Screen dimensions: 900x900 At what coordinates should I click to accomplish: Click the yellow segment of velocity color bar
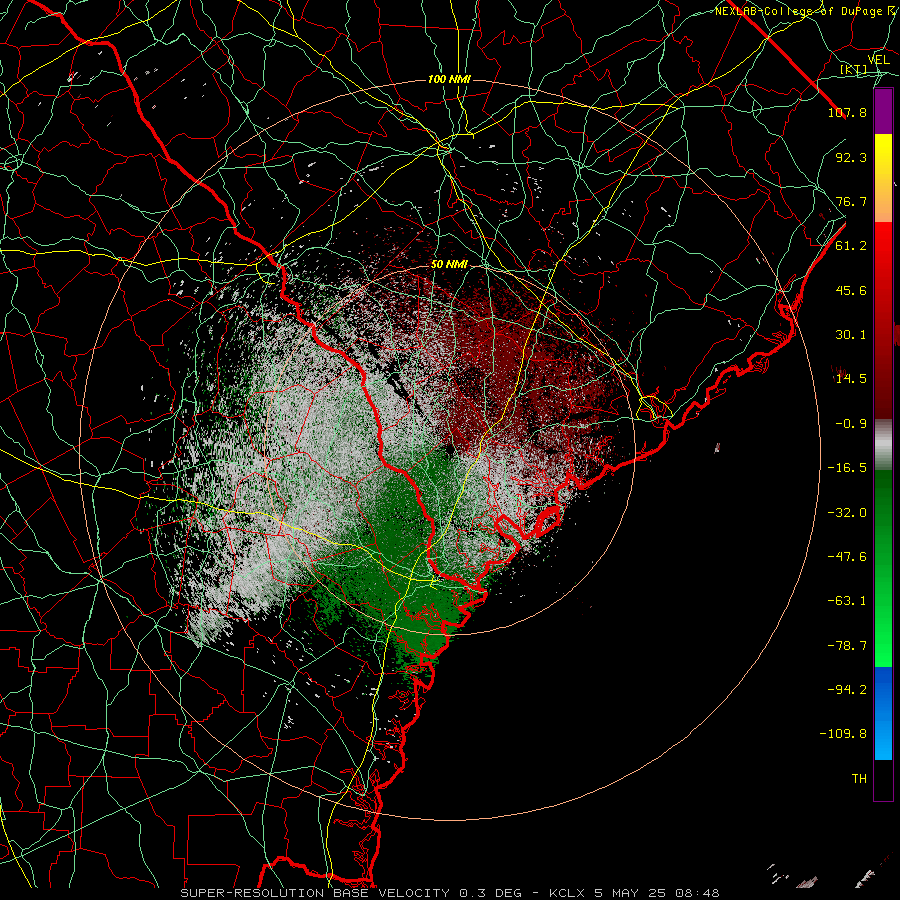click(x=883, y=156)
